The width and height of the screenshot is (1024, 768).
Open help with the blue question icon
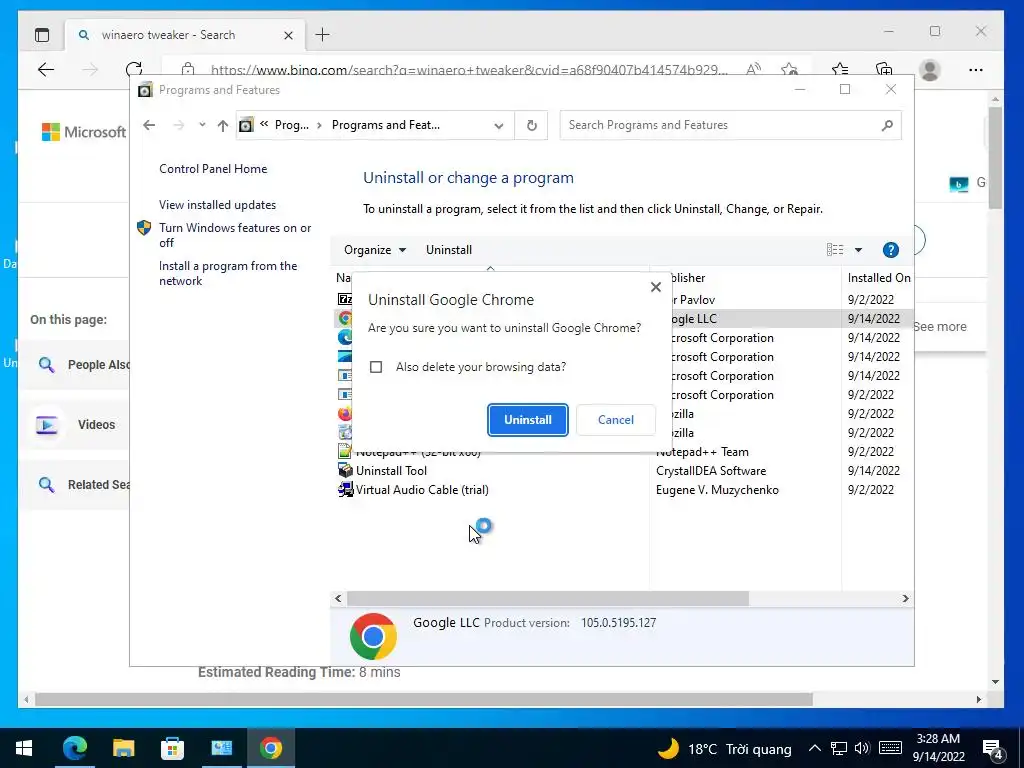point(890,249)
